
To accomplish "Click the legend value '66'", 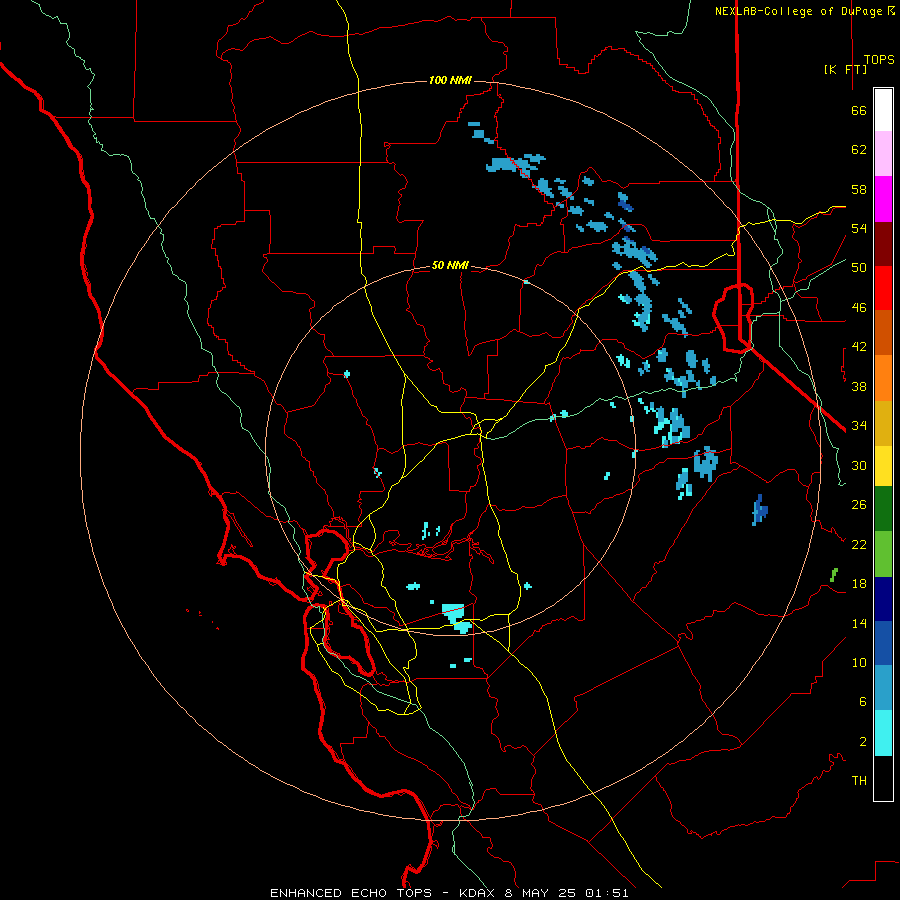I will pyautogui.click(x=859, y=110).
